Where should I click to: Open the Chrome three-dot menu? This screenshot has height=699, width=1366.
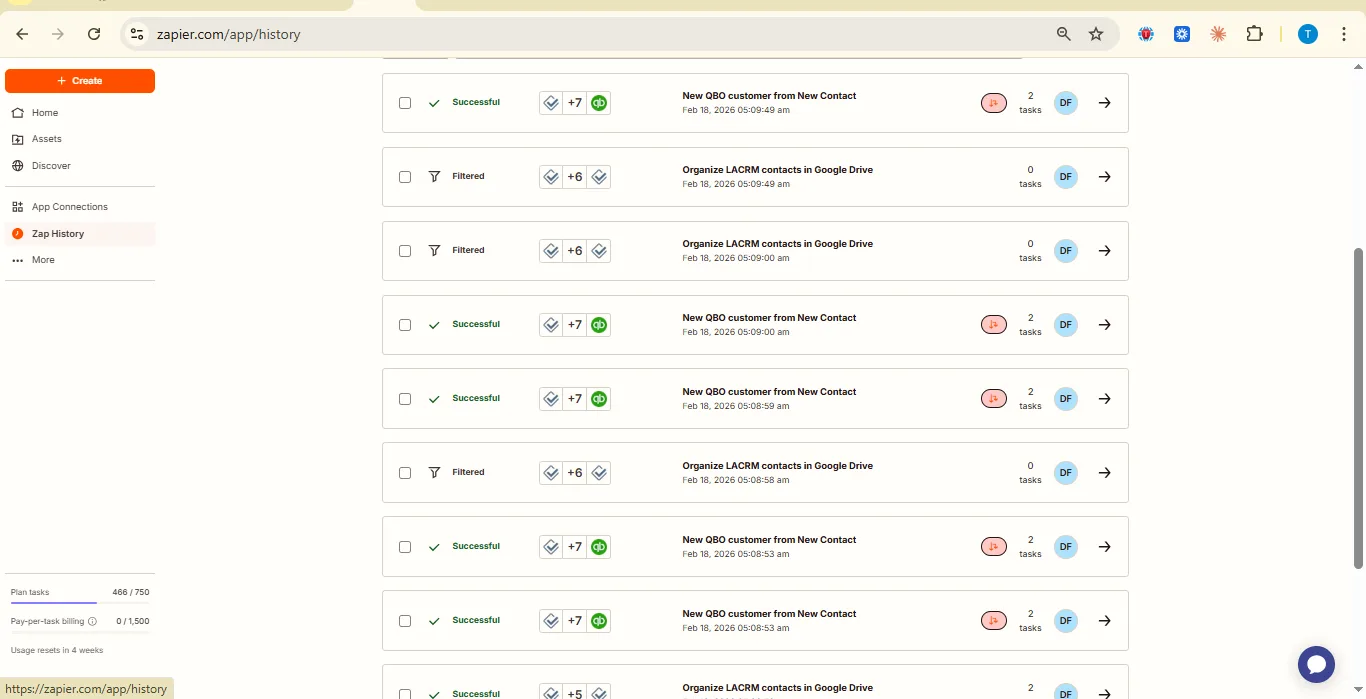tap(1343, 34)
